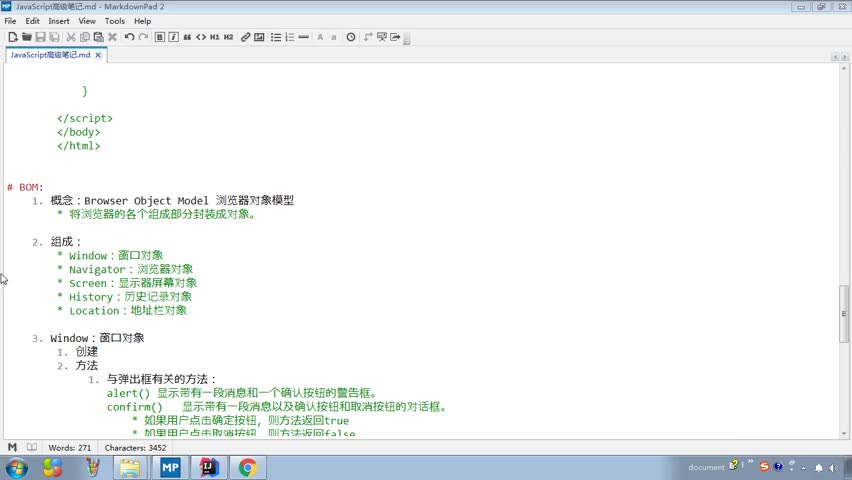Open toolbar overflow options dropdown
Viewport: 852px width, 480px height.
click(x=406, y=39)
